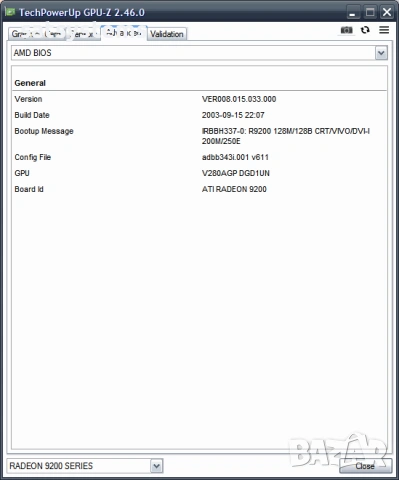
Task: Click the AMD BIOS combo box field
Action: click(199, 53)
